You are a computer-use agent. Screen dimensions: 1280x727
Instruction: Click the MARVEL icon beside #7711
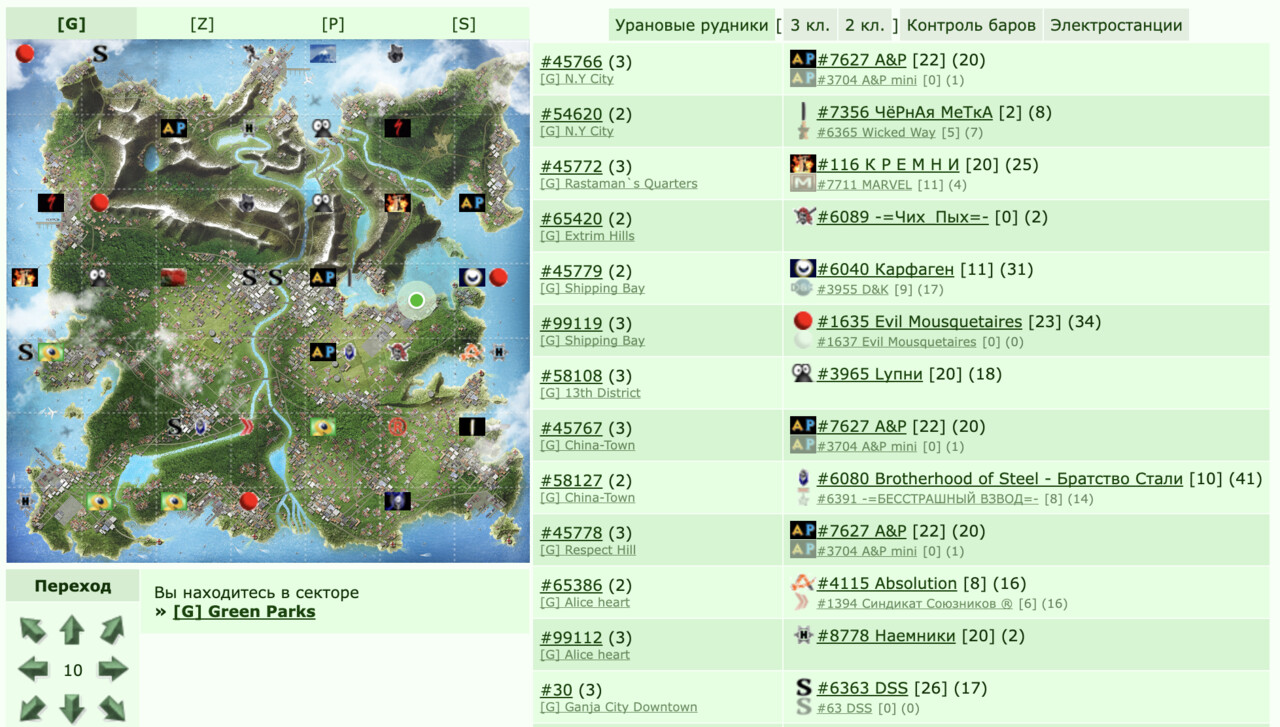[x=802, y=184]
